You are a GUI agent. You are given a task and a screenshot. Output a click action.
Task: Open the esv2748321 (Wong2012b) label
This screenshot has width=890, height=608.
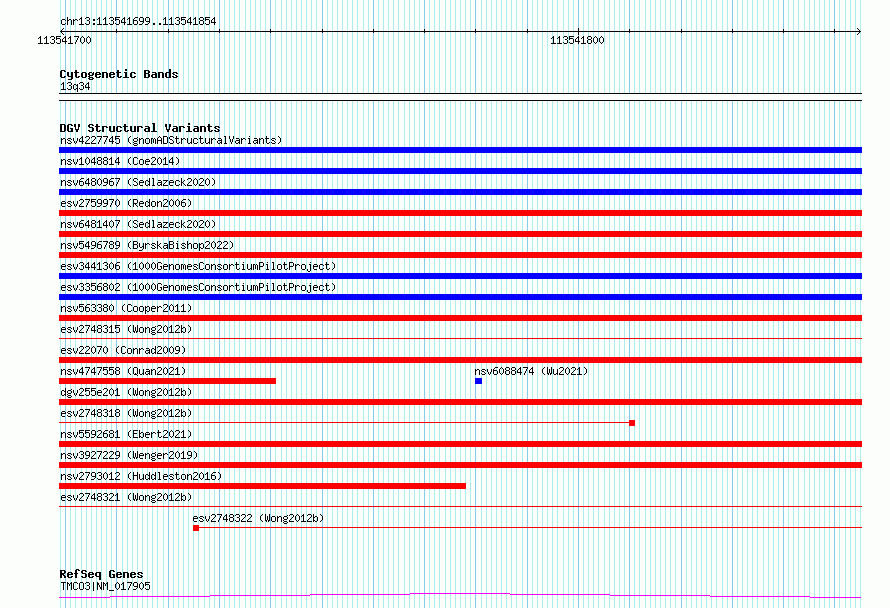coord(126,497)
